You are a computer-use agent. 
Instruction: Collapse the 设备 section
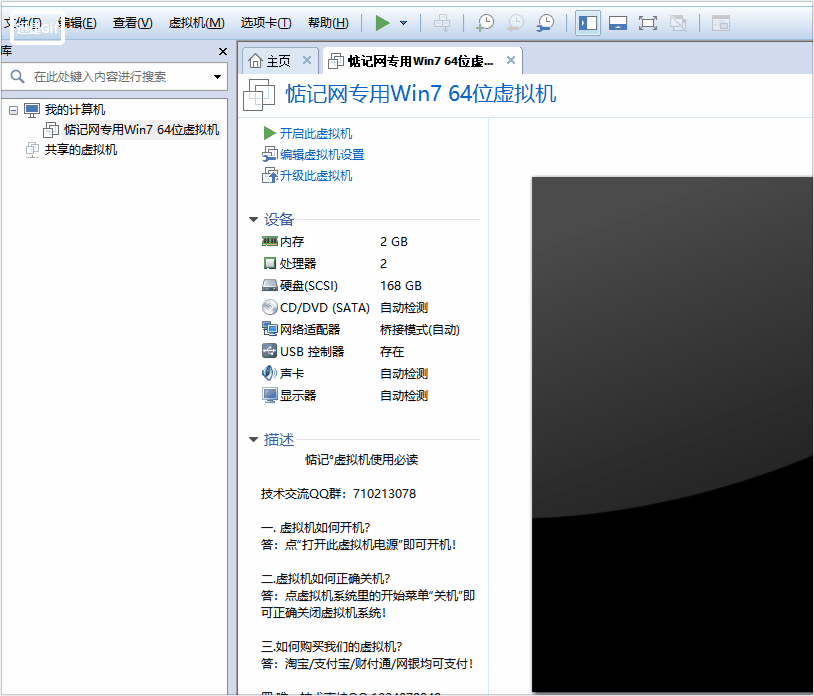253,220
